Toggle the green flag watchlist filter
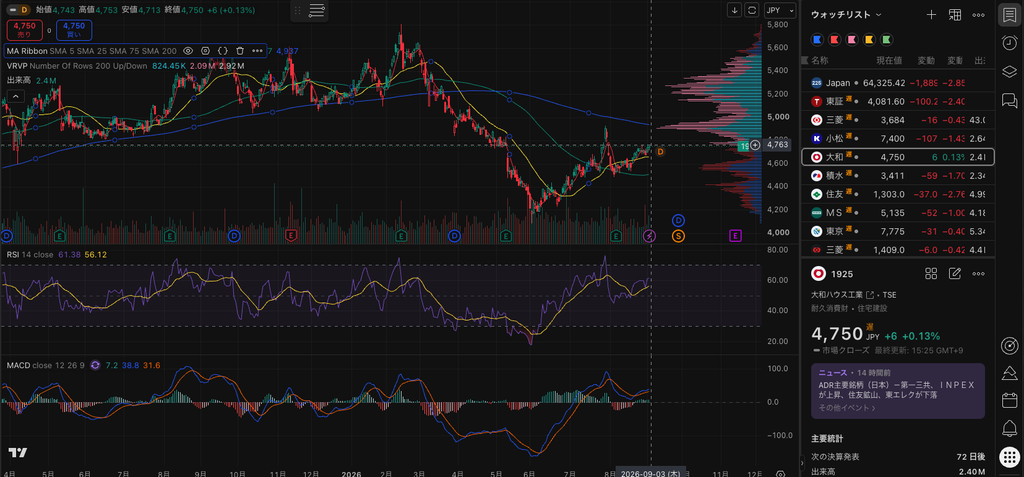Image resolution: width=1024 pixels, height=477 pixels. point(886,40)
